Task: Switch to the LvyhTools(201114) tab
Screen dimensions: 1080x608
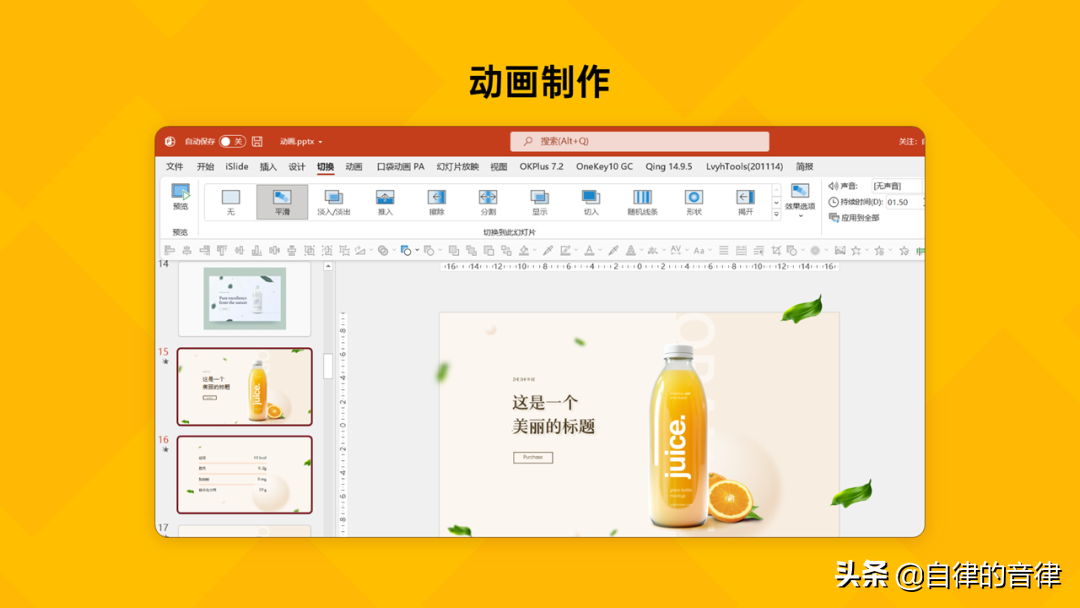Action: pyautogui.click(x=745, y=167)
